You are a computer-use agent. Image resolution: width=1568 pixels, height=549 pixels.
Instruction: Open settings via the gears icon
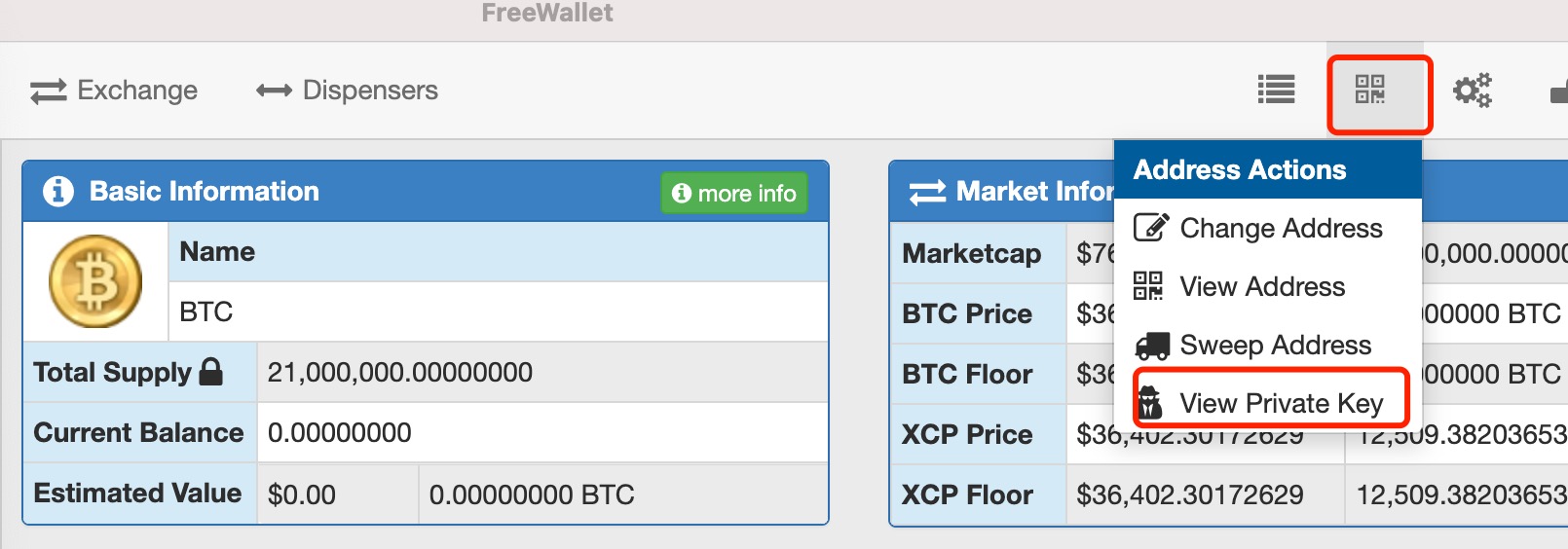pos(1472,91)
